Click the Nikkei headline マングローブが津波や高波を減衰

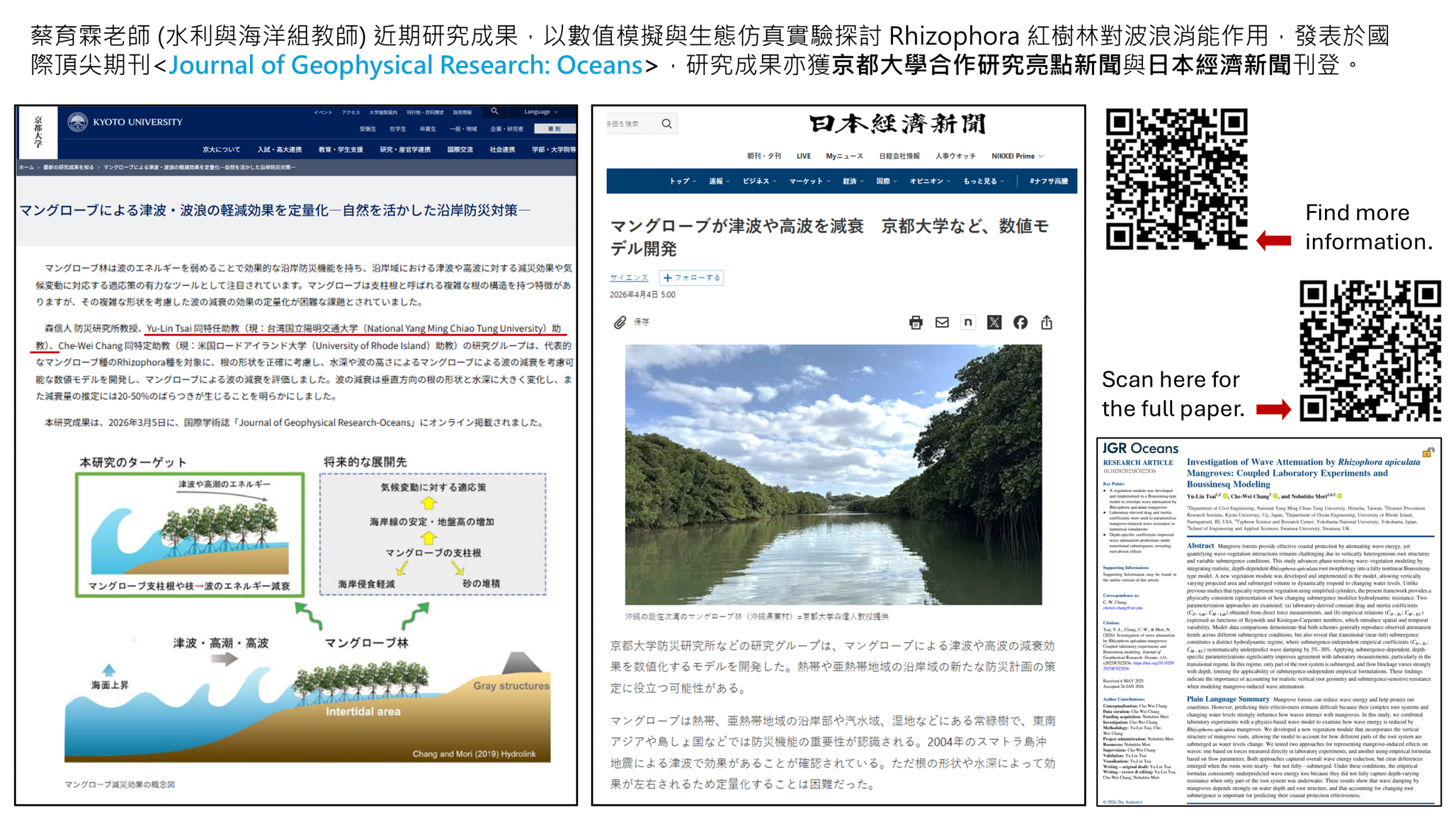(x=829, y=237)
